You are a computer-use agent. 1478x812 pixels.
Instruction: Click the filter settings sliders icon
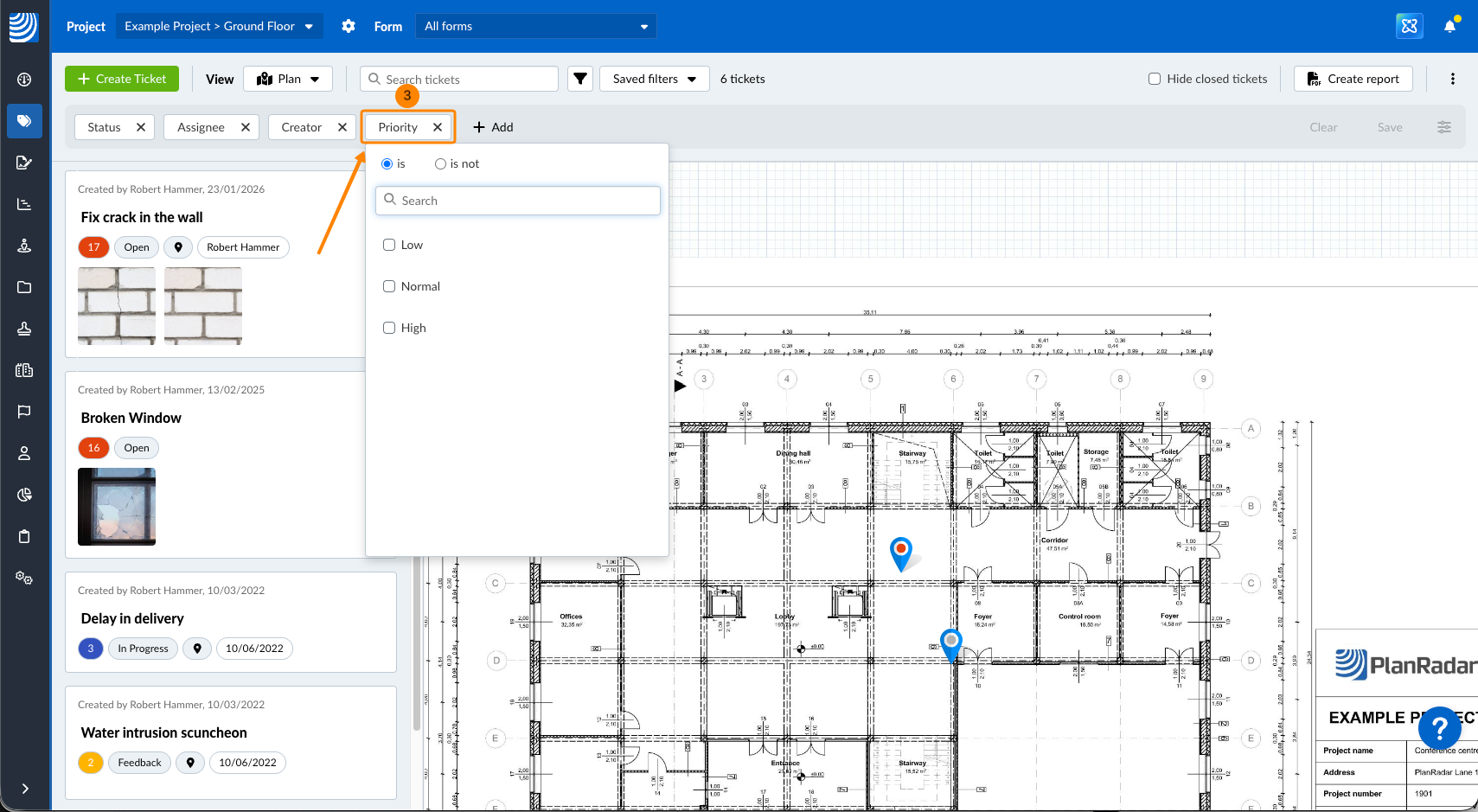point(1443,127)
